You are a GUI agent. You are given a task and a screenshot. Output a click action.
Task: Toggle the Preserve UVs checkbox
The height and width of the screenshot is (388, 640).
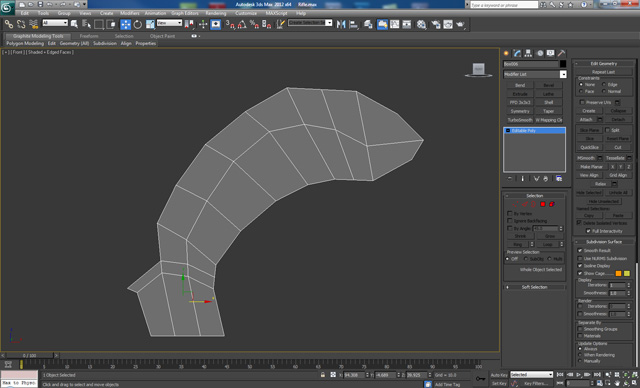(x=582, y=102)
